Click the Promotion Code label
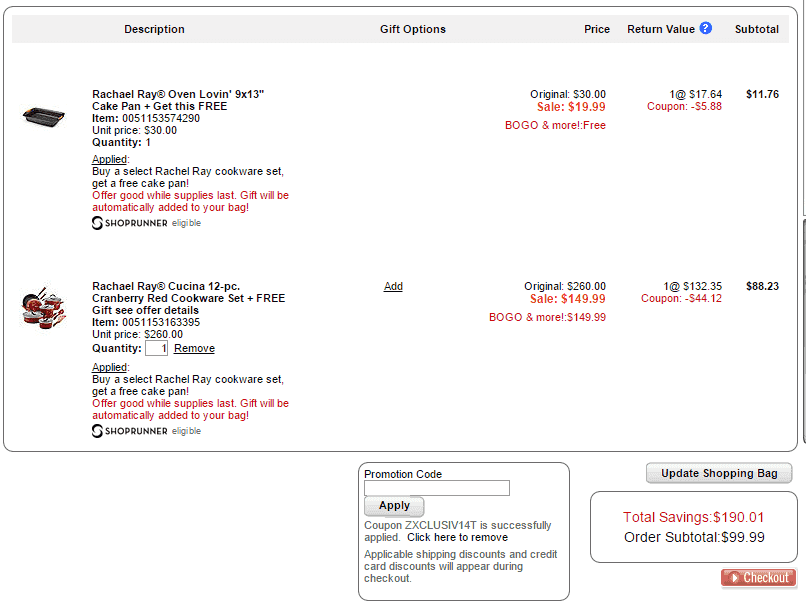This screenshot has height=608, width=806. point(403,474)
